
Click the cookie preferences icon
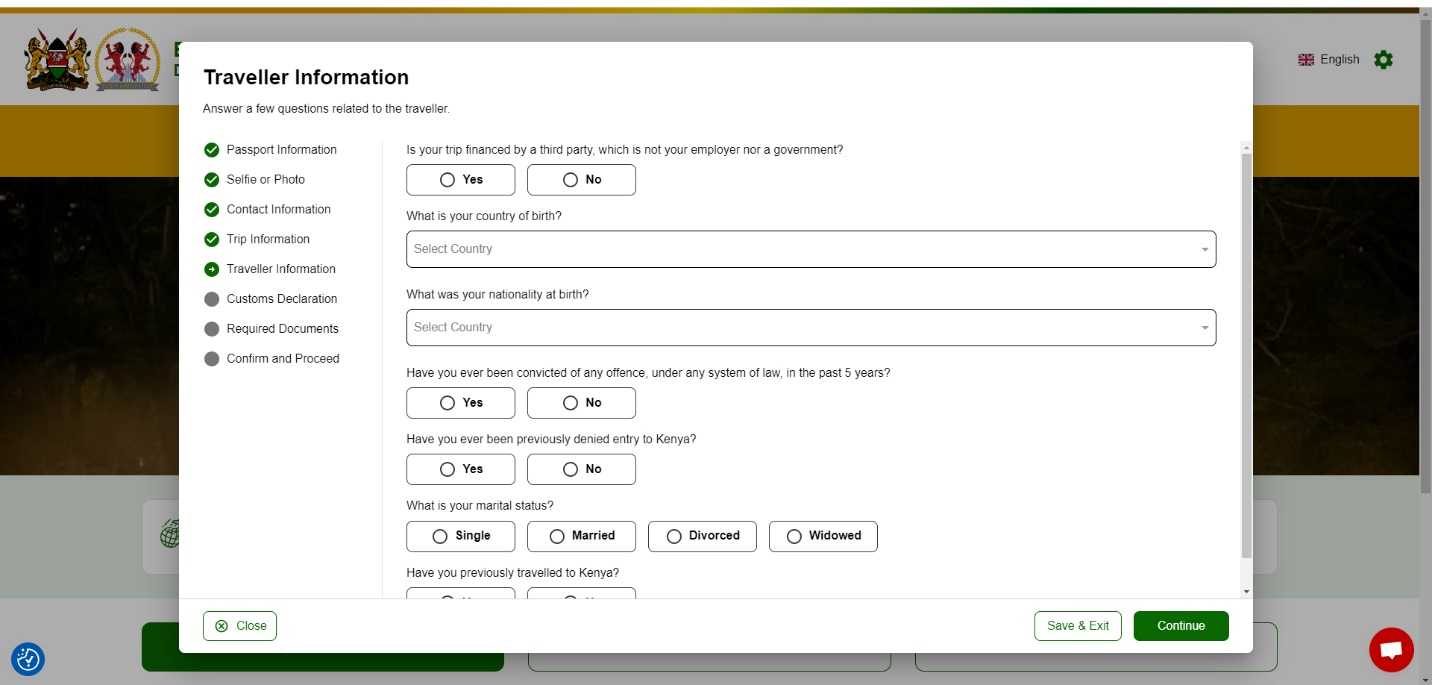click(x=28, y=659)
